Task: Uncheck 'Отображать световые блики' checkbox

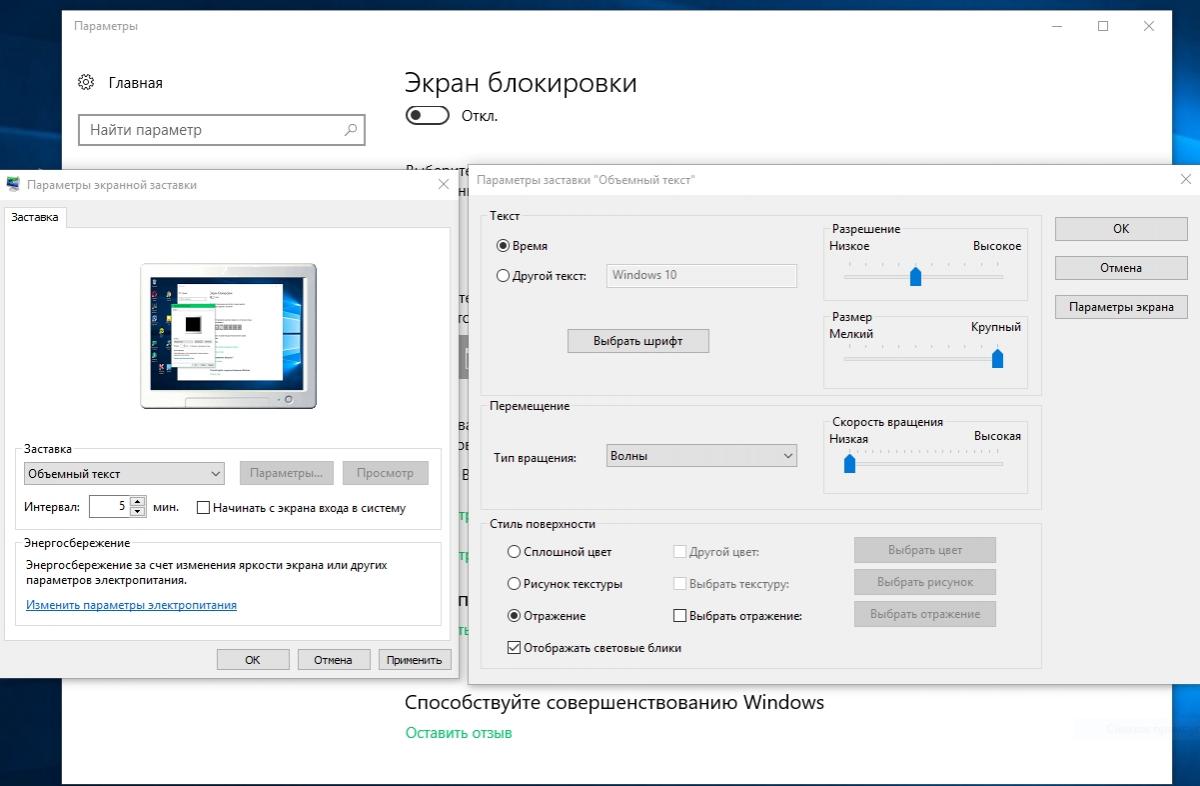Action: pos(514,648)
